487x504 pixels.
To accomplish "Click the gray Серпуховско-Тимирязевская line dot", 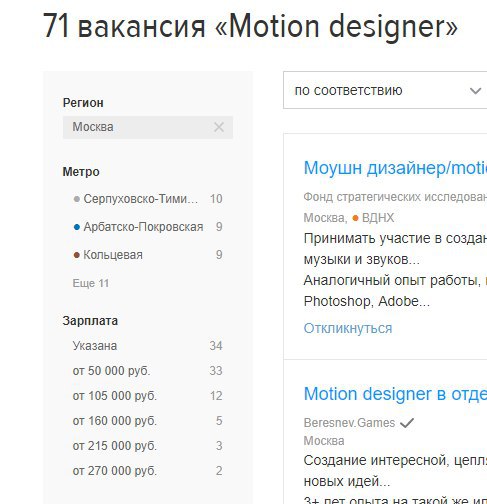I will (x=77, y=199).
